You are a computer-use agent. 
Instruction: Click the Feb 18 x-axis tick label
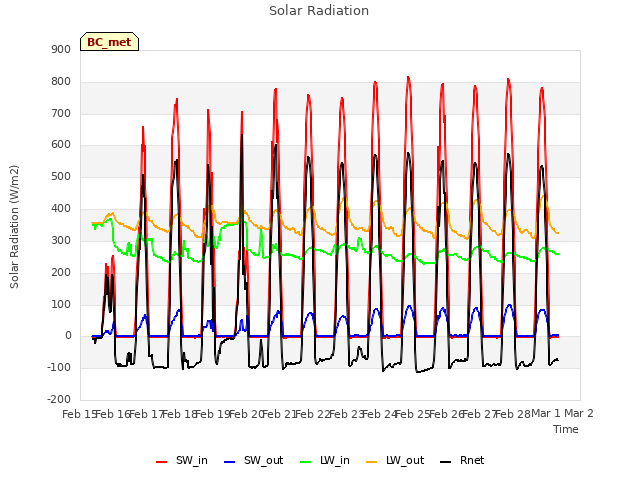(x=180, y=414)
